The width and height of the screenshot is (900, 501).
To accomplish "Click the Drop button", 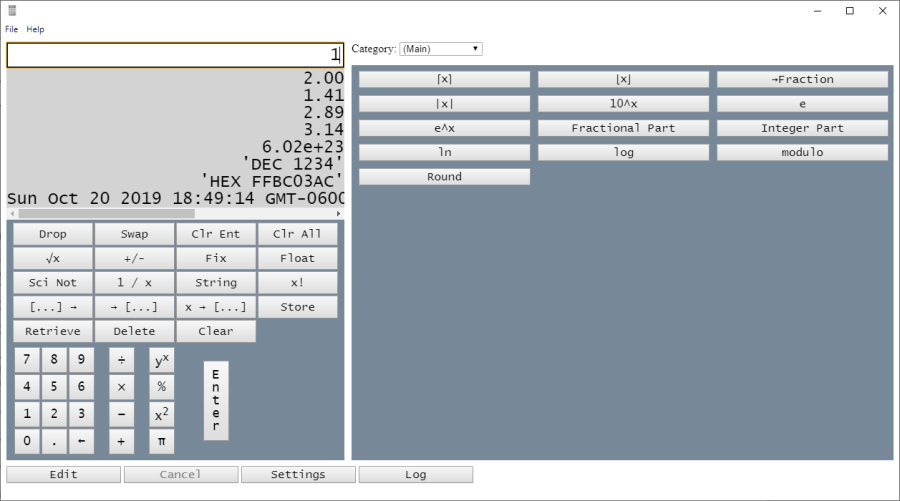I will click(53, 234).
